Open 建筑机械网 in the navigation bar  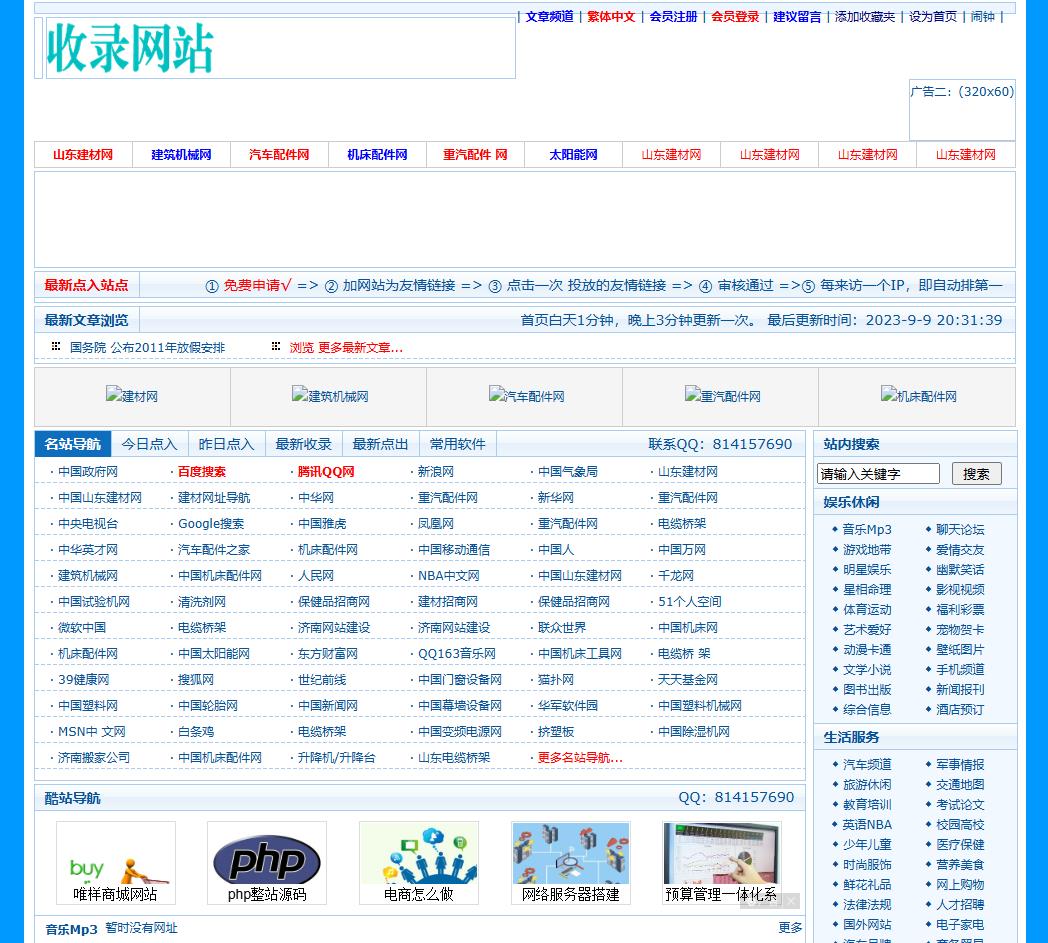(x=181, y=155)
